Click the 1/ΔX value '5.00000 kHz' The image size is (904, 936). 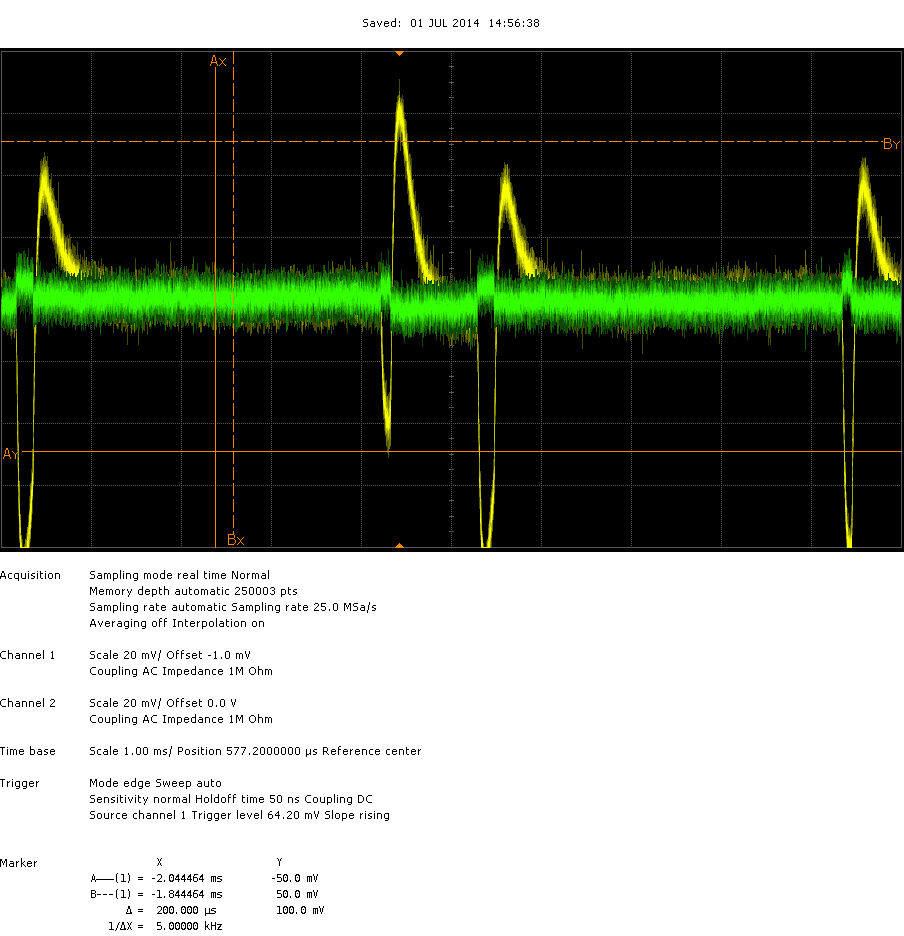[x=189, y=926]
